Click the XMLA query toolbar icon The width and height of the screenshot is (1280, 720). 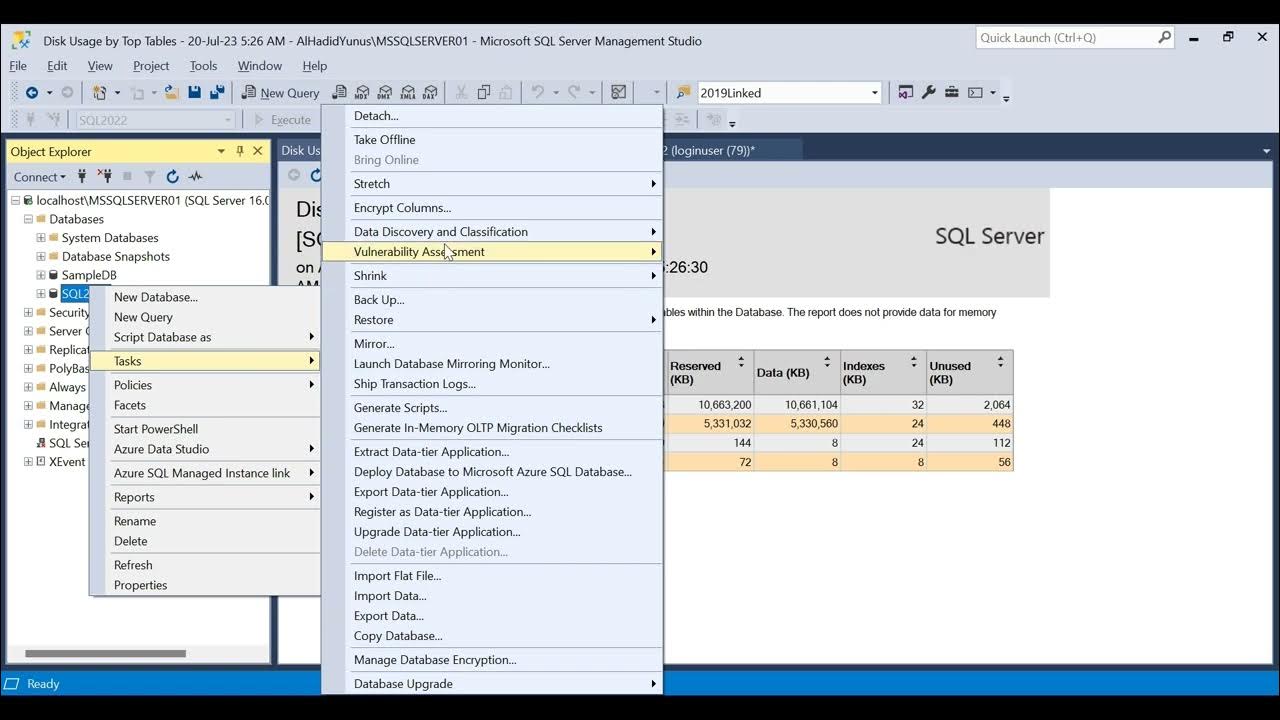tap(407, 93)
